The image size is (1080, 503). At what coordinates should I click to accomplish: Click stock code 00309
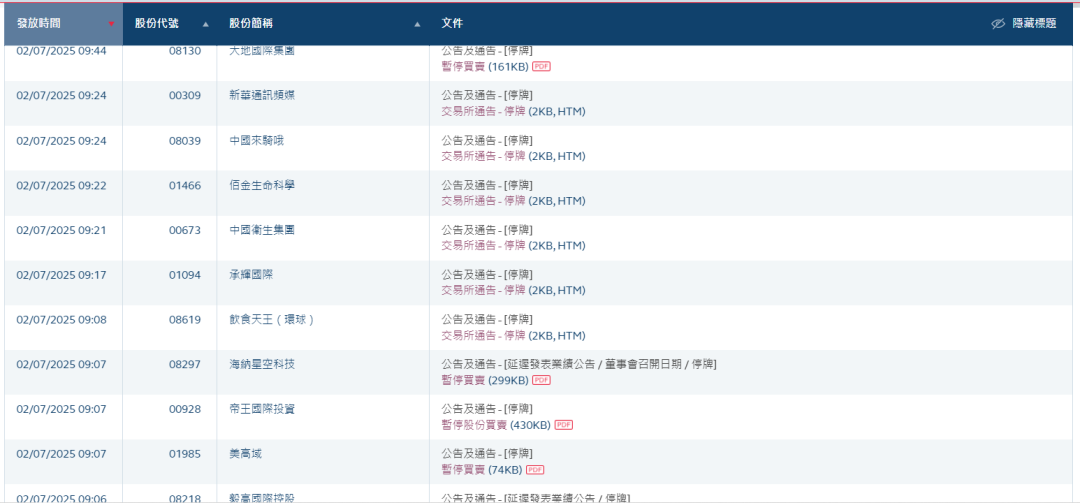(185, 95)
